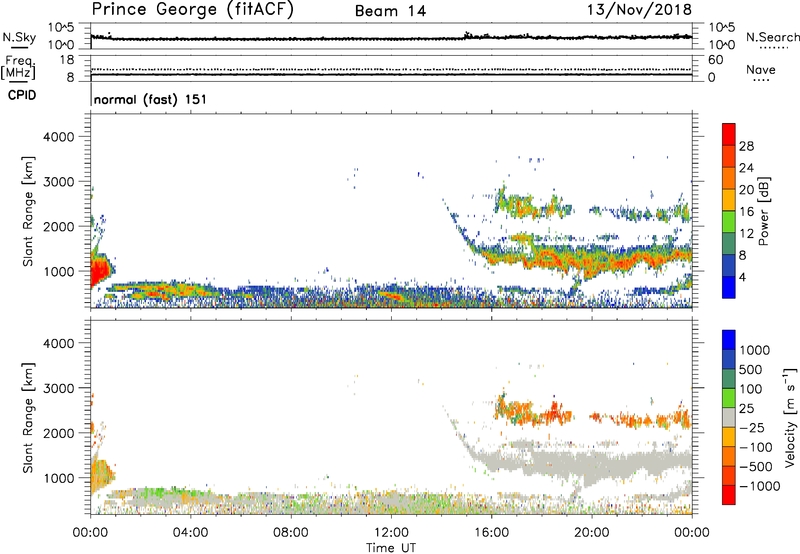Click the "20" label on power colorbar
Screen dimensions: 800x554
(x=746, y=190)
